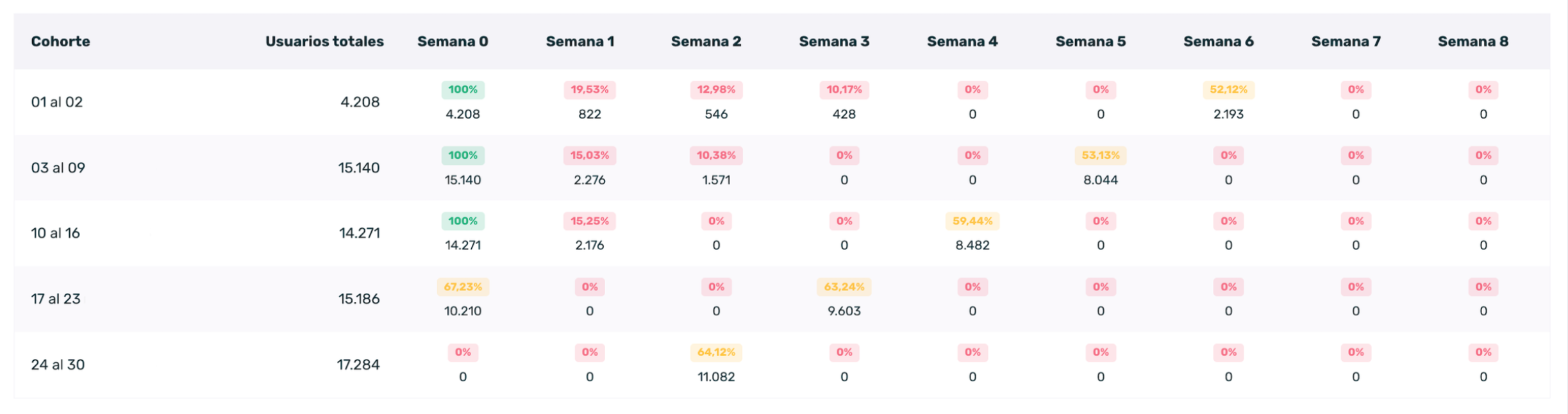The height and width of the screenshot is (414, 1568).
Task: Click the 15,25% badge in Semana 1
Action: (x=590, y=221)
